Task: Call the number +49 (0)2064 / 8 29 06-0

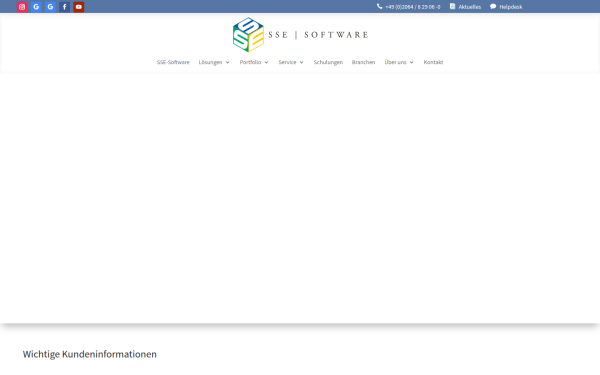Action: coord(413,7)
